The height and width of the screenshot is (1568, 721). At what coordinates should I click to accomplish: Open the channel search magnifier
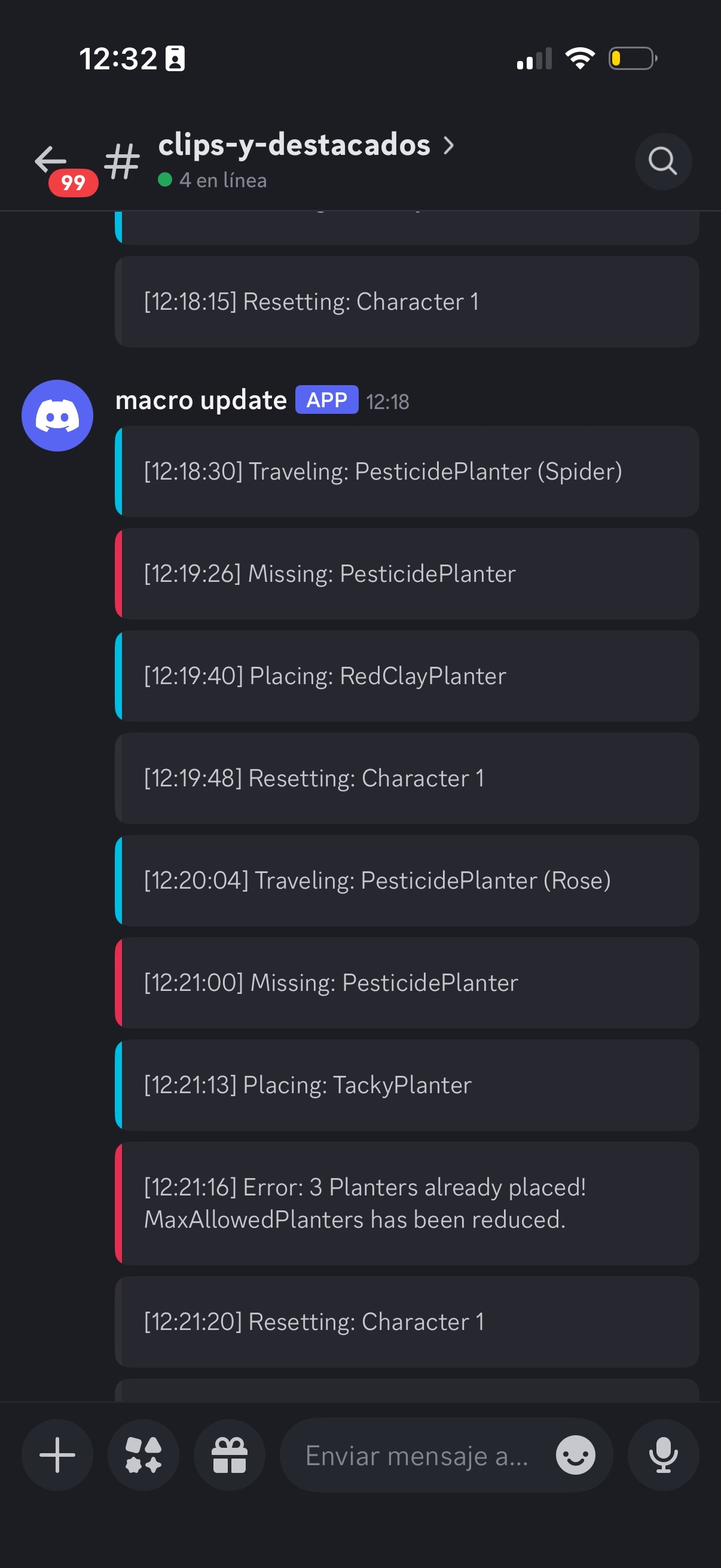coord(662,161)
